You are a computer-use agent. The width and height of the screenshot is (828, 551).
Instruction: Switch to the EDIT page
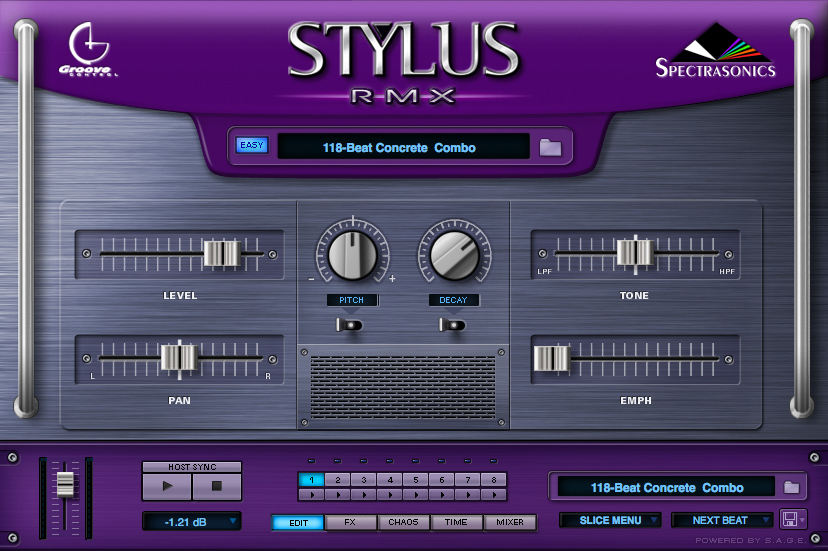coord(298,522)
